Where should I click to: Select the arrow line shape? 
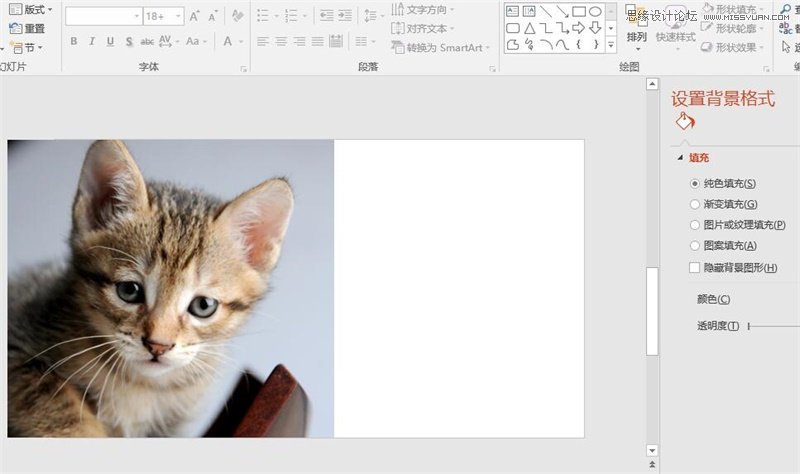coord(562,11)
